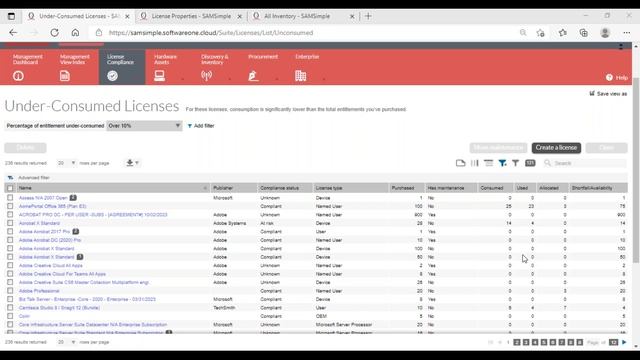Click Save view as icon
Image resolution: width=640 pixels, height=360 pixels.
[592, 93]
